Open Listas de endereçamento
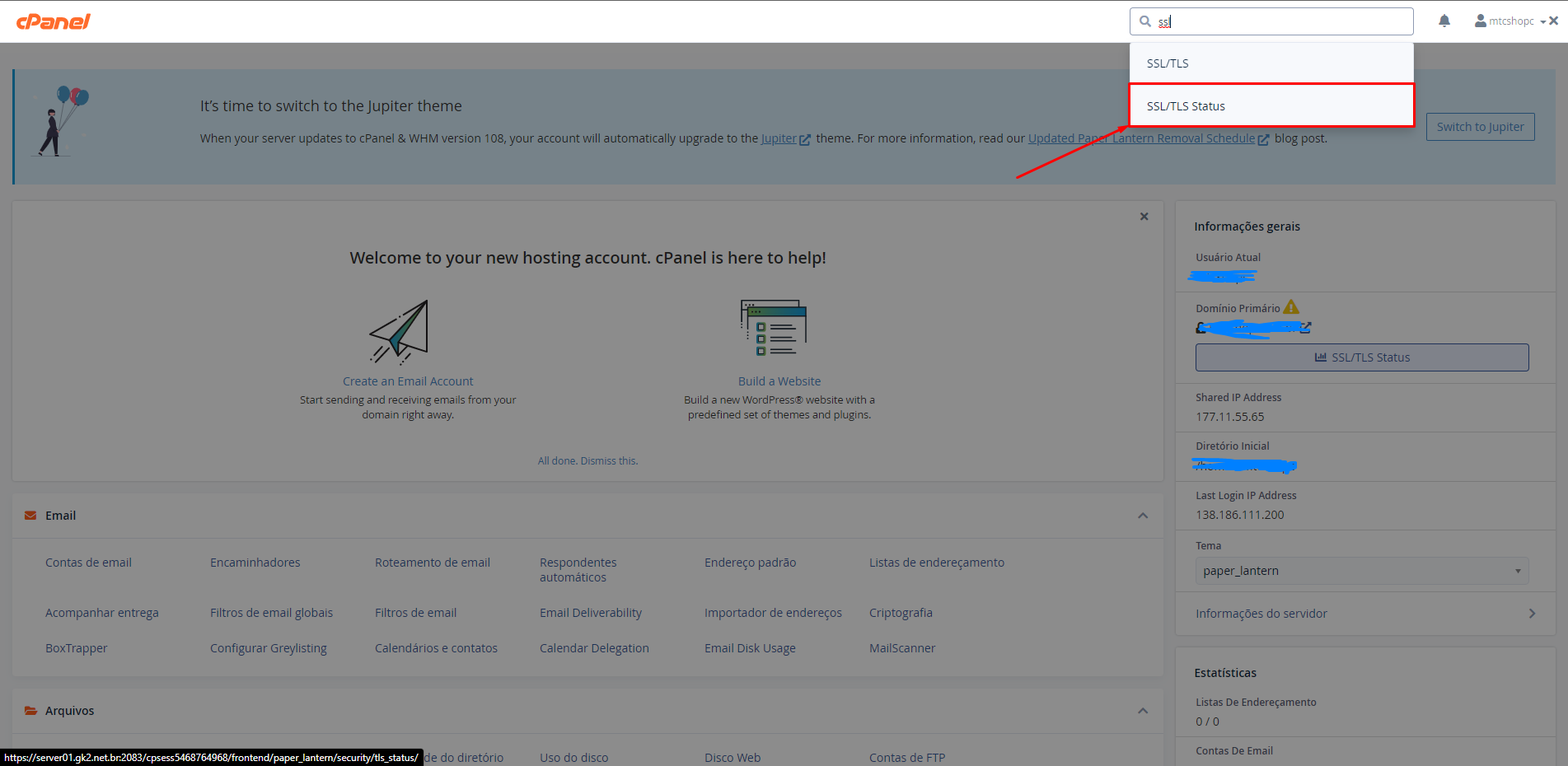The height and width of the screenshot is (766, 1568). tap(937, 563)
